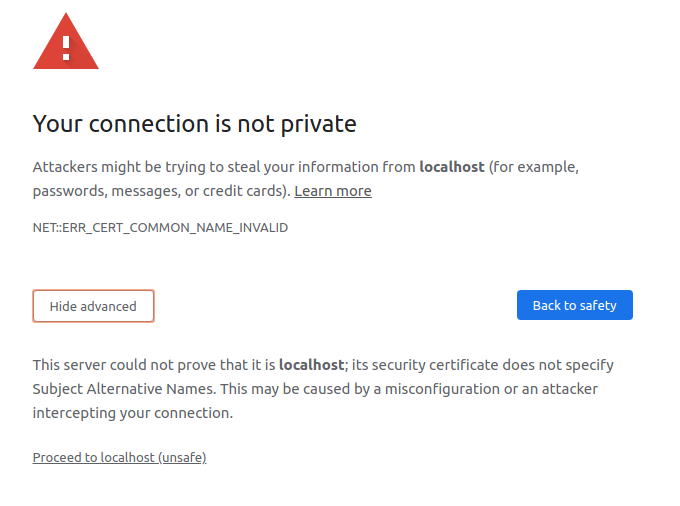Screen dimensions: 680x506
Task: Select bold localhost in the server proof paragraph
Action: click(311, 365)
